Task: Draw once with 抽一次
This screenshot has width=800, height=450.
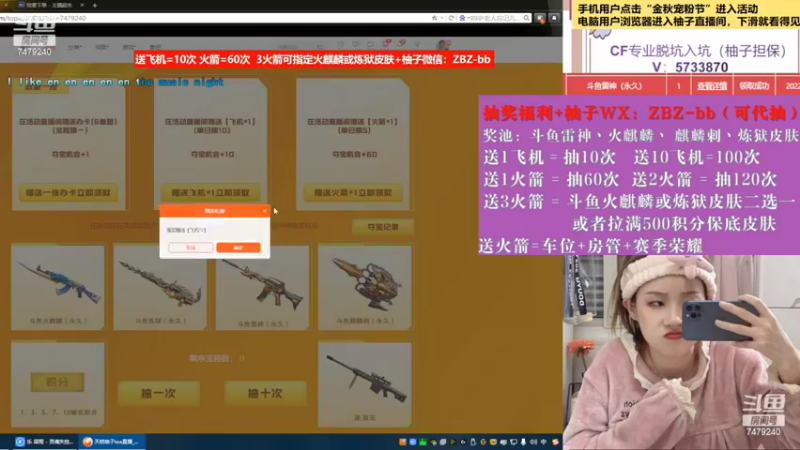Action: tap(159, 393)
